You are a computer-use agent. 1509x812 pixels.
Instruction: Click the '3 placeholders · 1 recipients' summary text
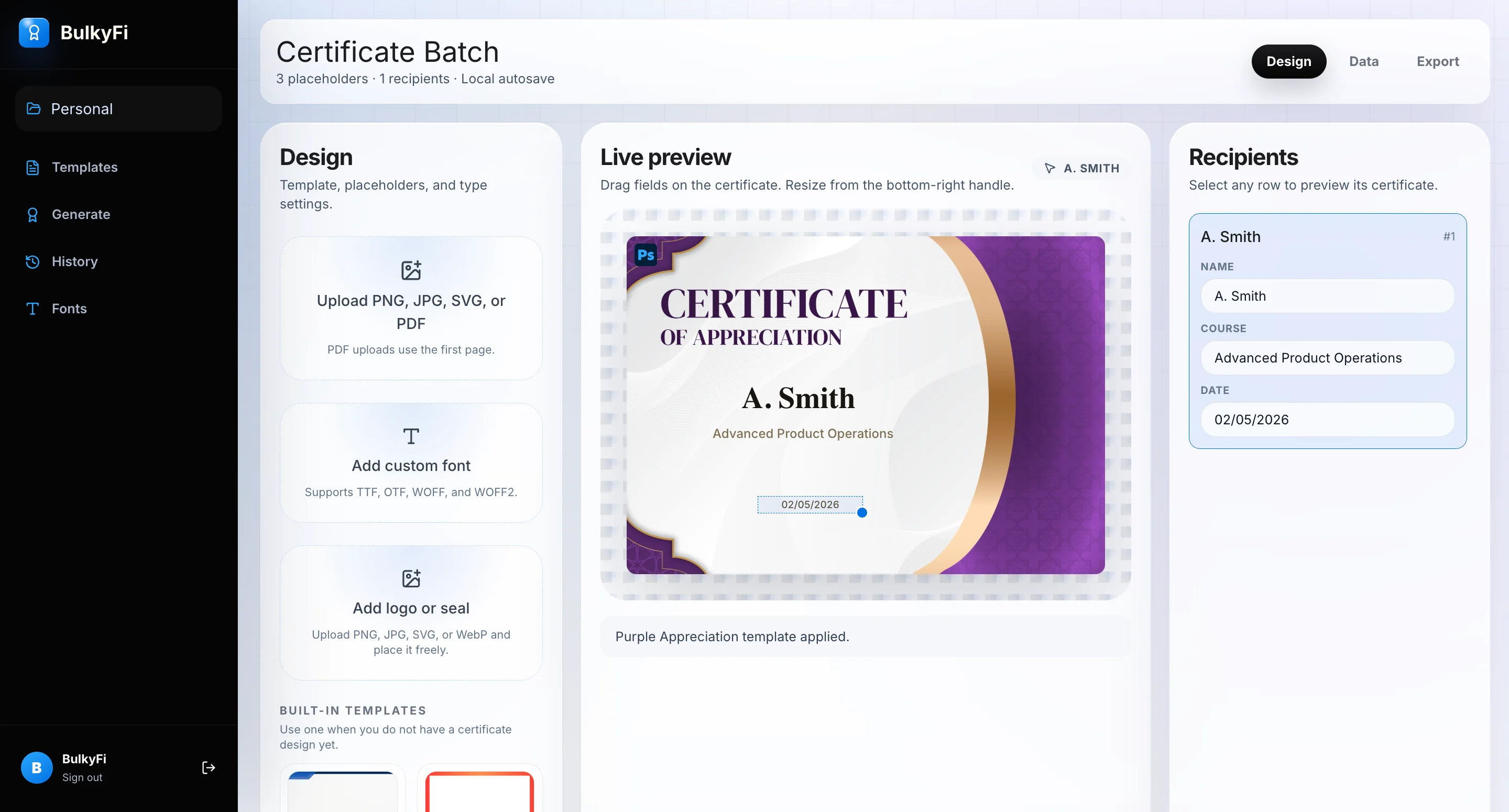363,79
